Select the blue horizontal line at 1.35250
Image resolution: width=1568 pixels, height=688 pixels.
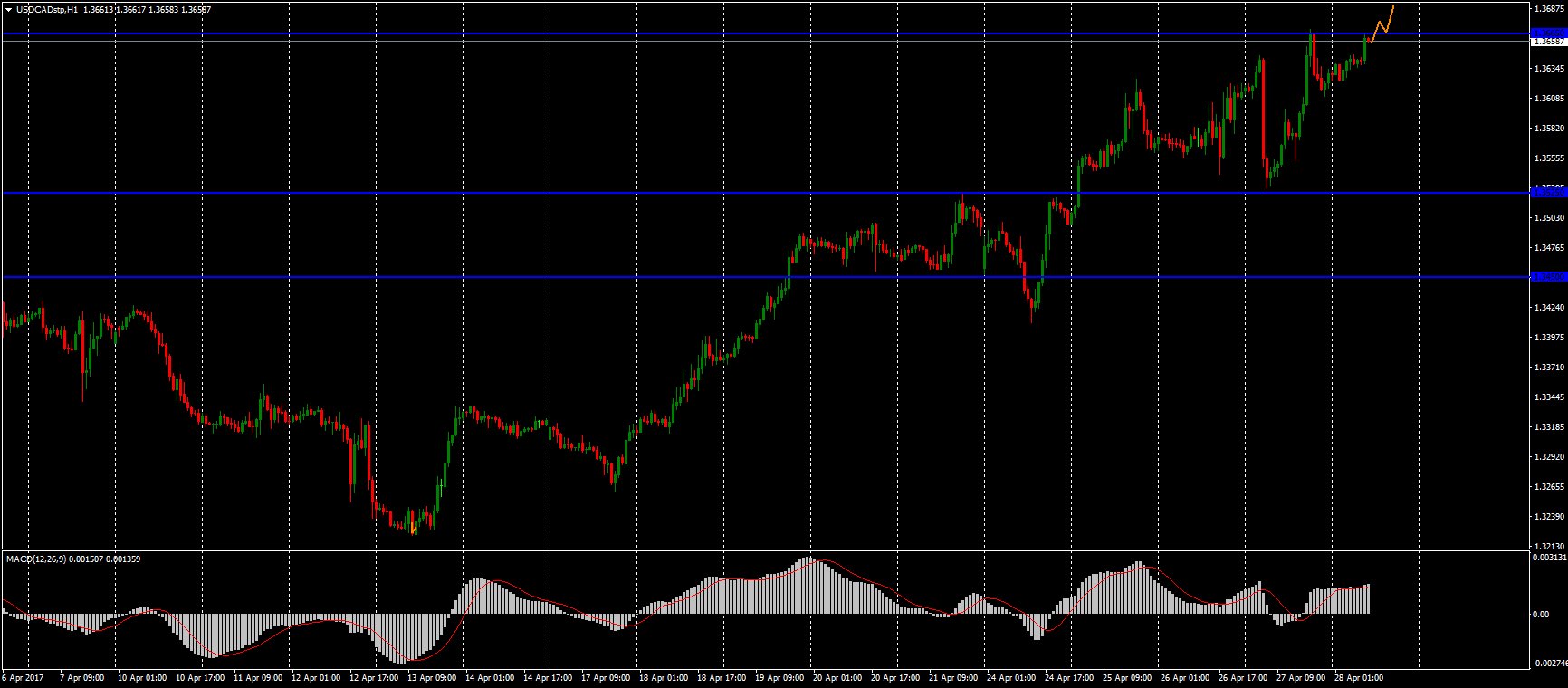(x=765, y=193)
